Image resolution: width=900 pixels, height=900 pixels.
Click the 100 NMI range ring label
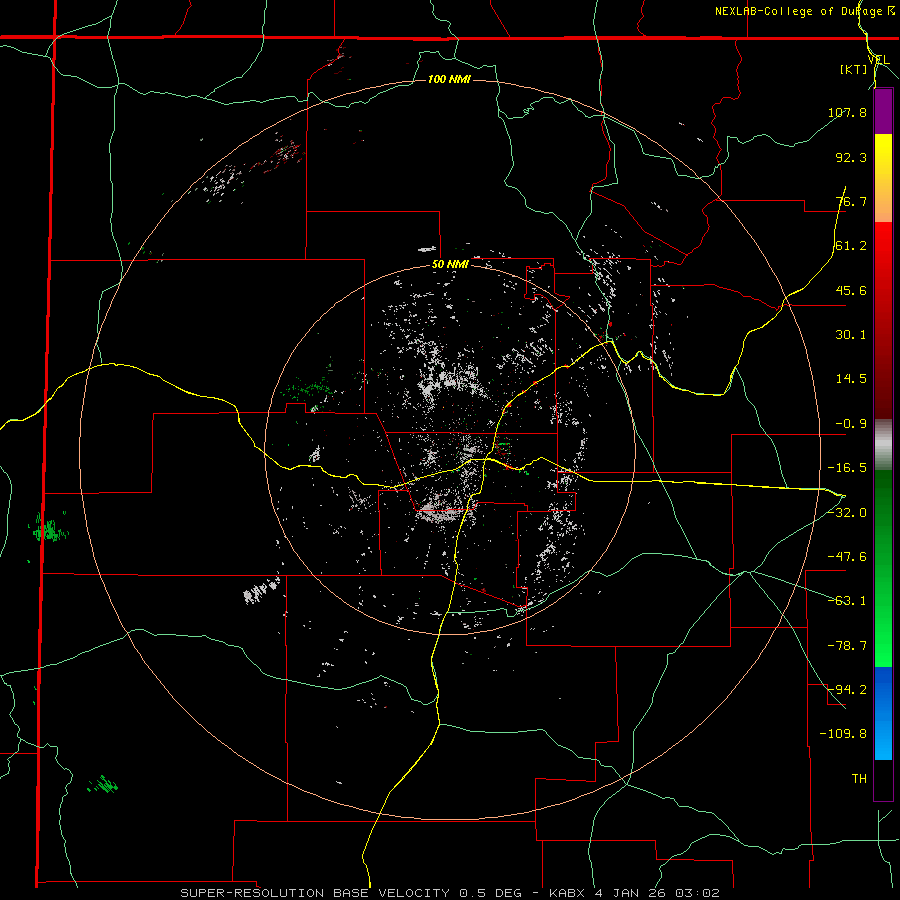tap(449, 79)
